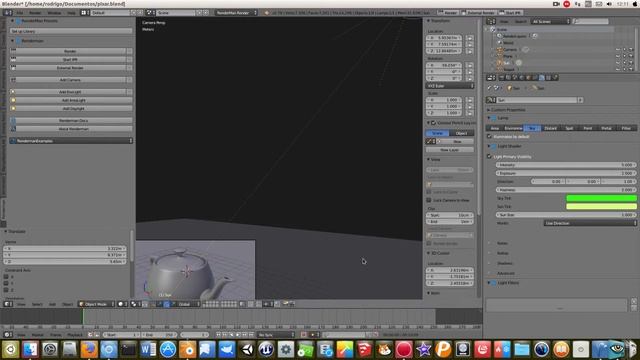Open Firefox from the dock
The image size is (640, 360).
point(89,349)
